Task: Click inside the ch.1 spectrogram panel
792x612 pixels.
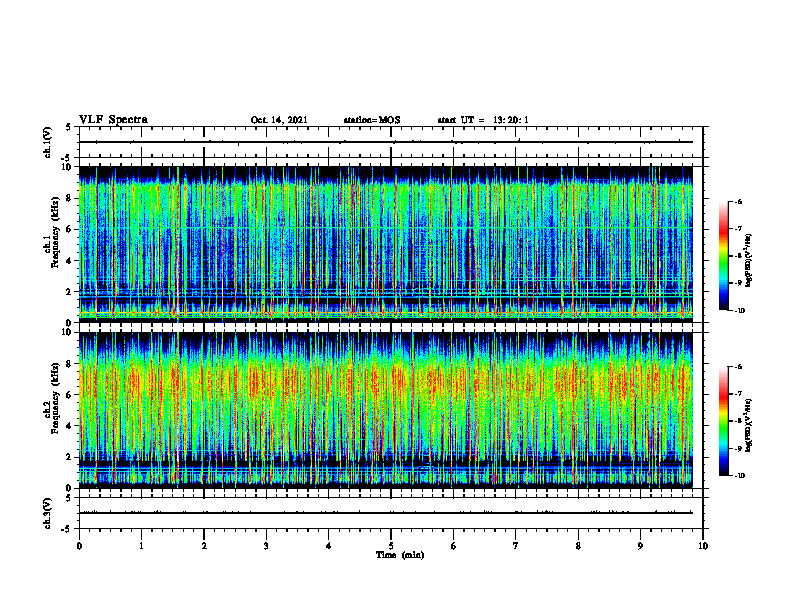Action: click(x=386, y=244)
